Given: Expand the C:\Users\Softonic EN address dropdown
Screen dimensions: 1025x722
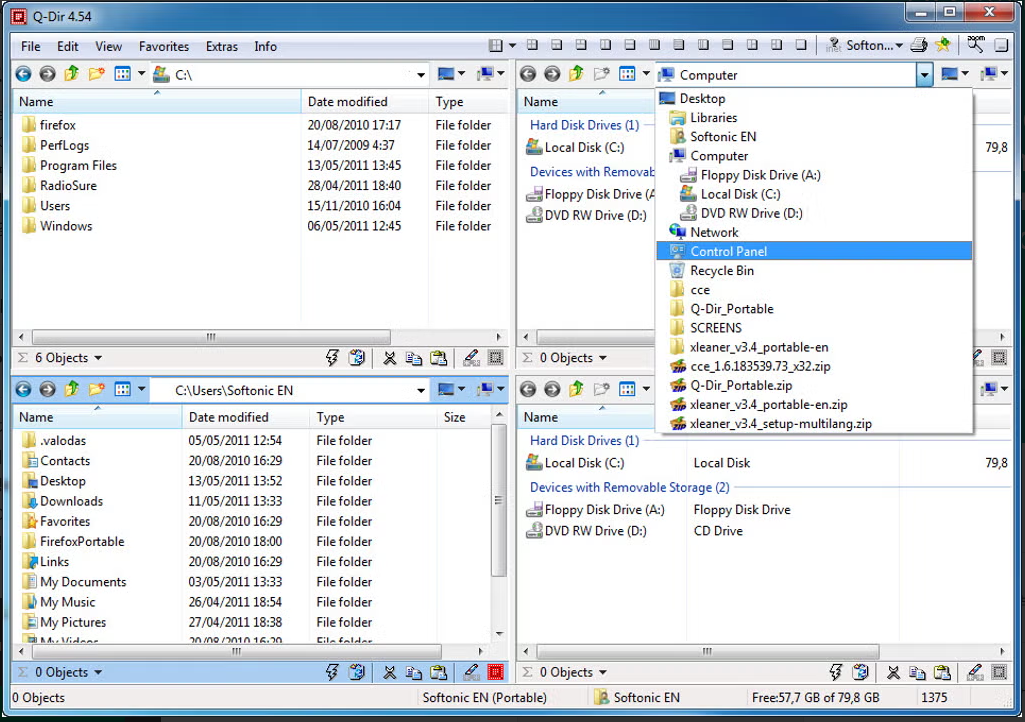Looking at the screenshot, I should click(421, 390).
